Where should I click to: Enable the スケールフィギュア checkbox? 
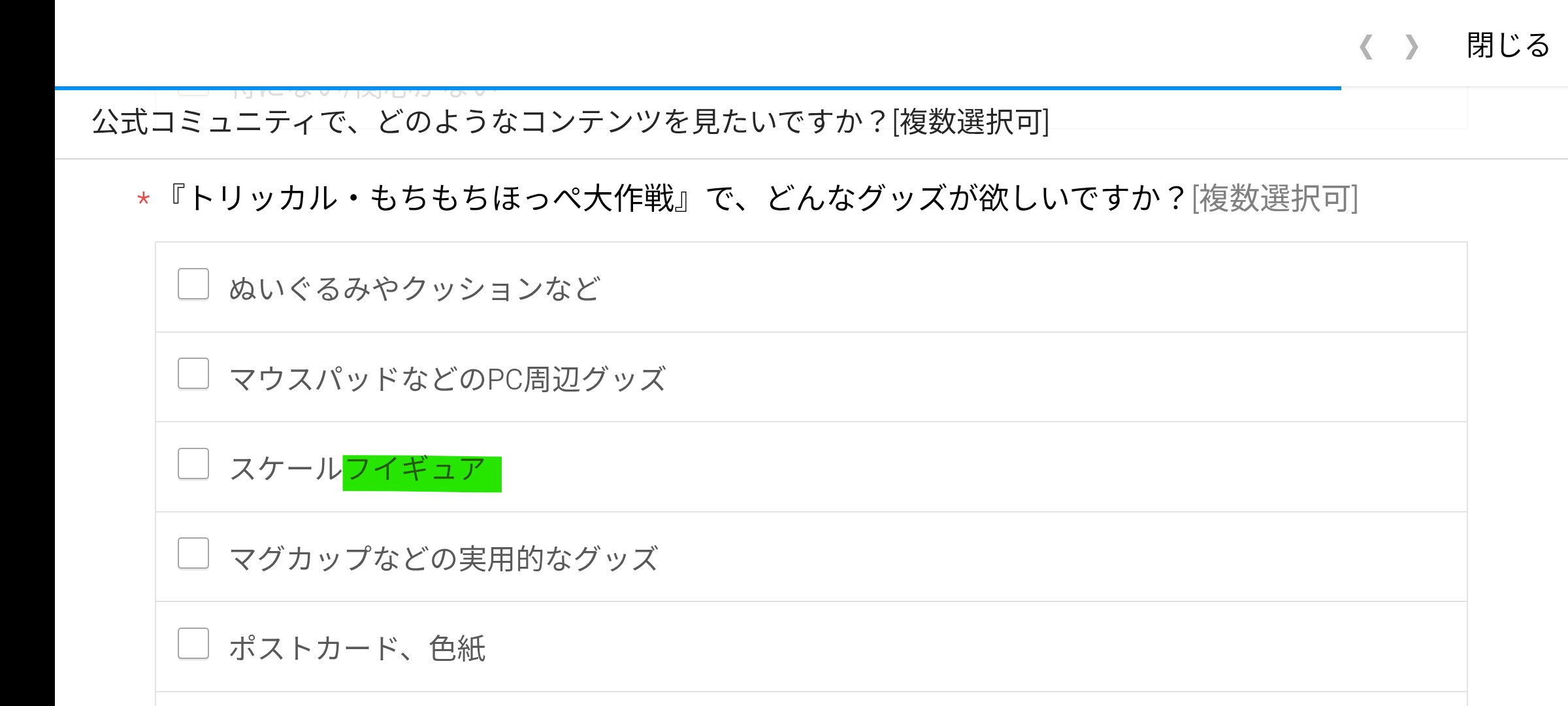click(x=193, y=464)
